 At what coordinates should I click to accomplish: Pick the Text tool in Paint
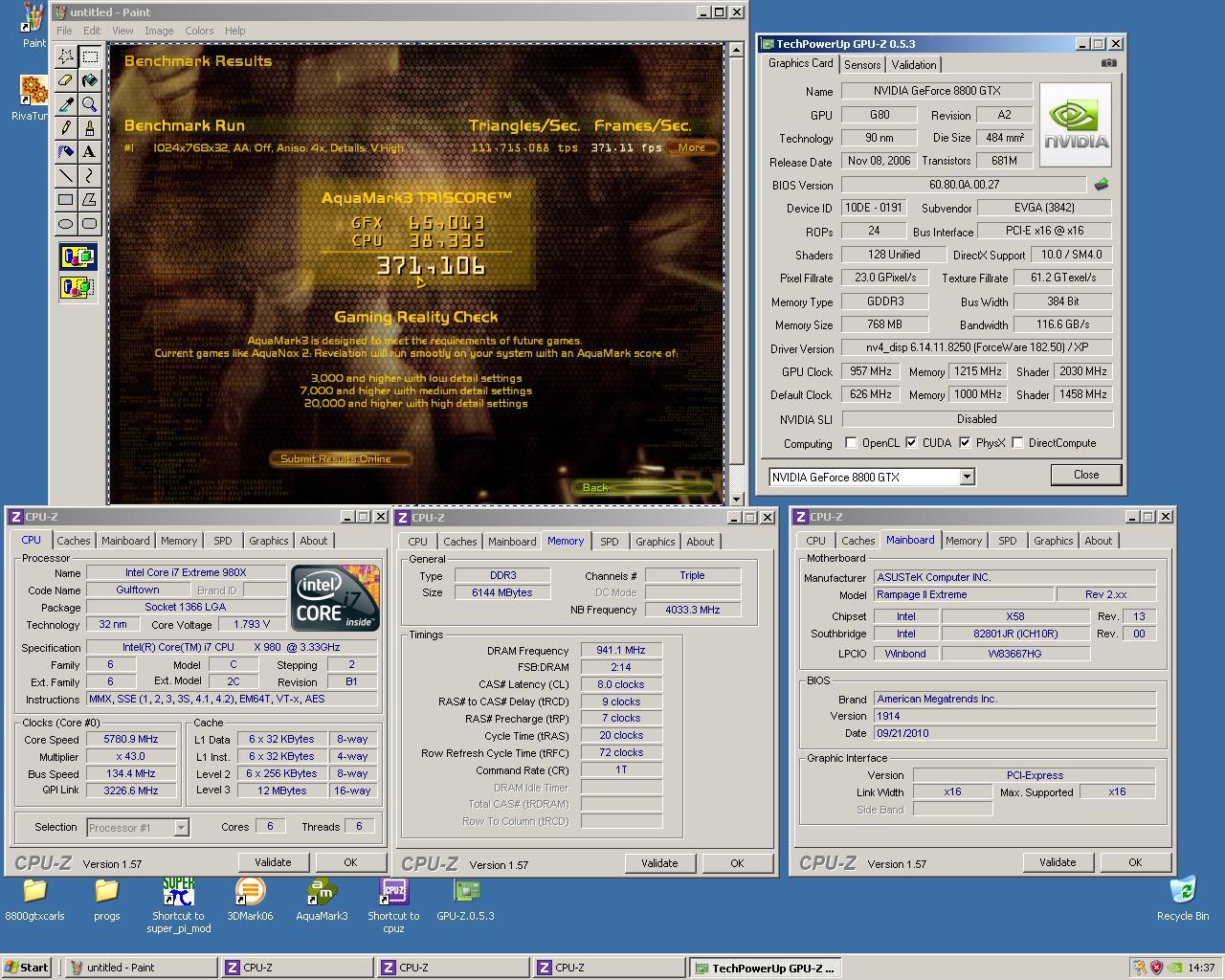(90, 151)
